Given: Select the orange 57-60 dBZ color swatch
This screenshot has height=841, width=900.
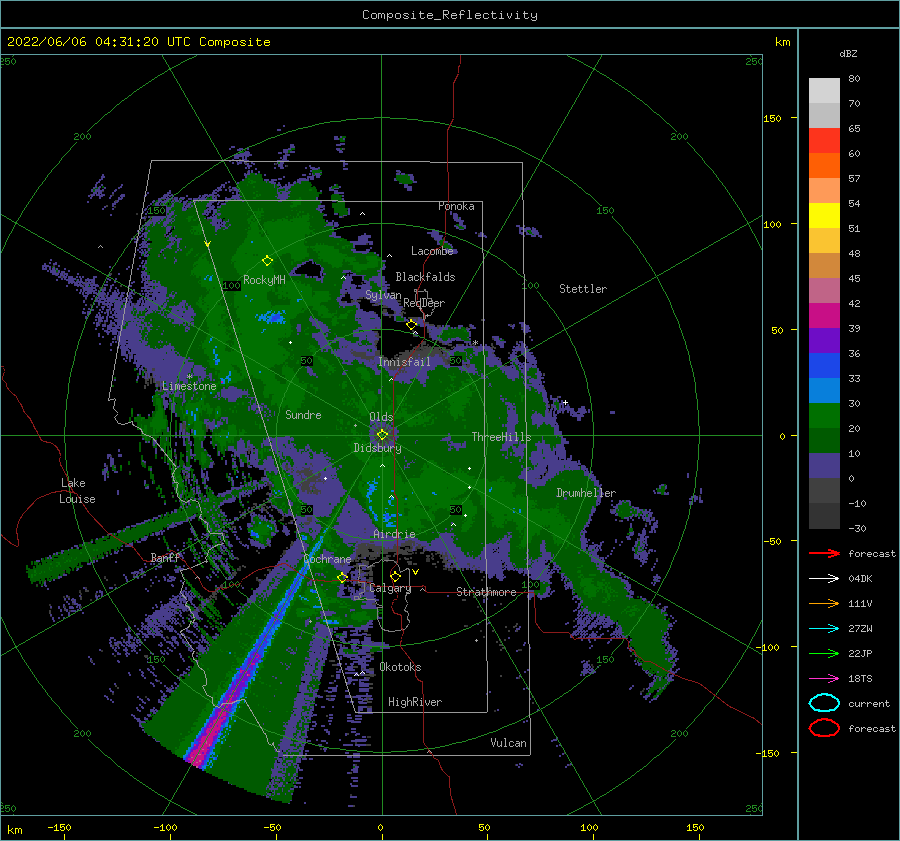Looking at the screenshot, I should [x=824, y=166].
